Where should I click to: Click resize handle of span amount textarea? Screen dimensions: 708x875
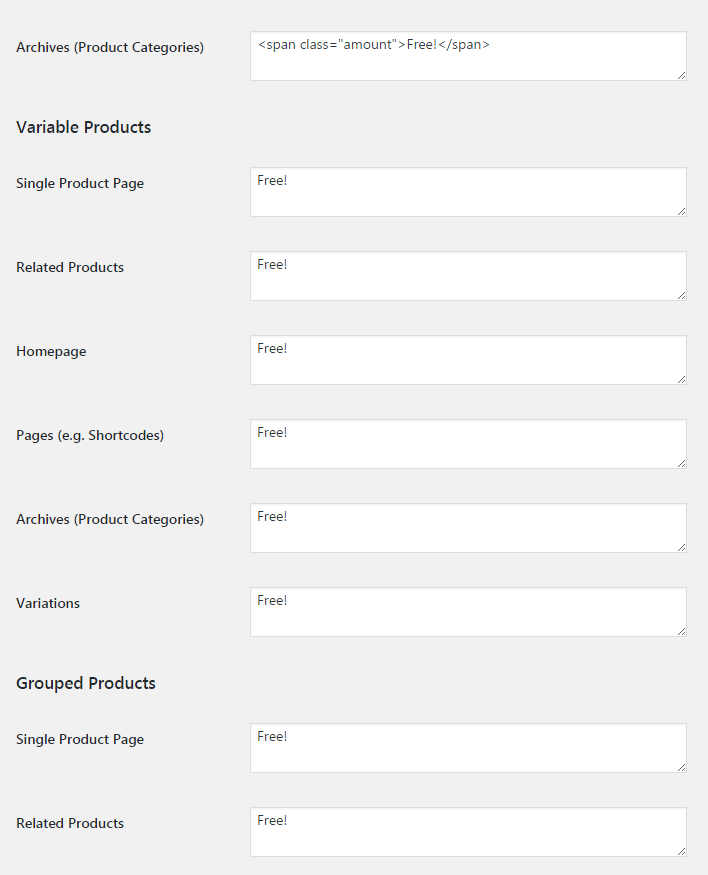click(x=682, y=76)
